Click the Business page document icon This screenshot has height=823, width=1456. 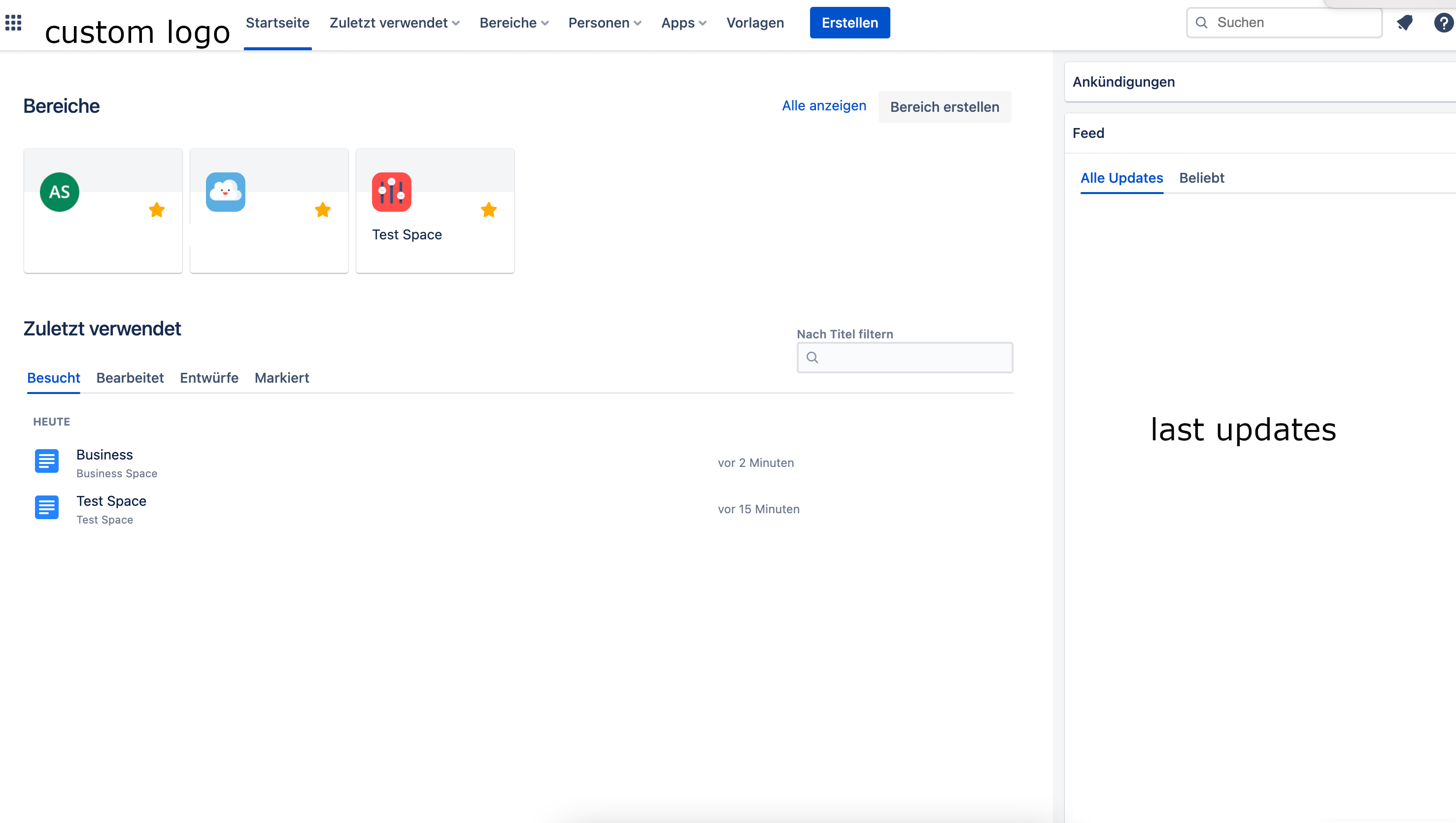[47, 461]
